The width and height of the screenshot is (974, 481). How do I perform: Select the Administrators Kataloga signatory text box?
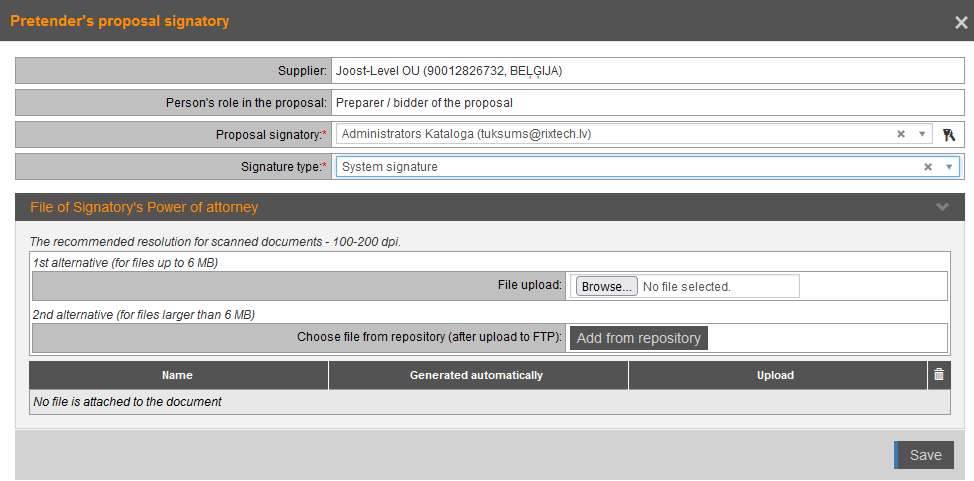610,134
